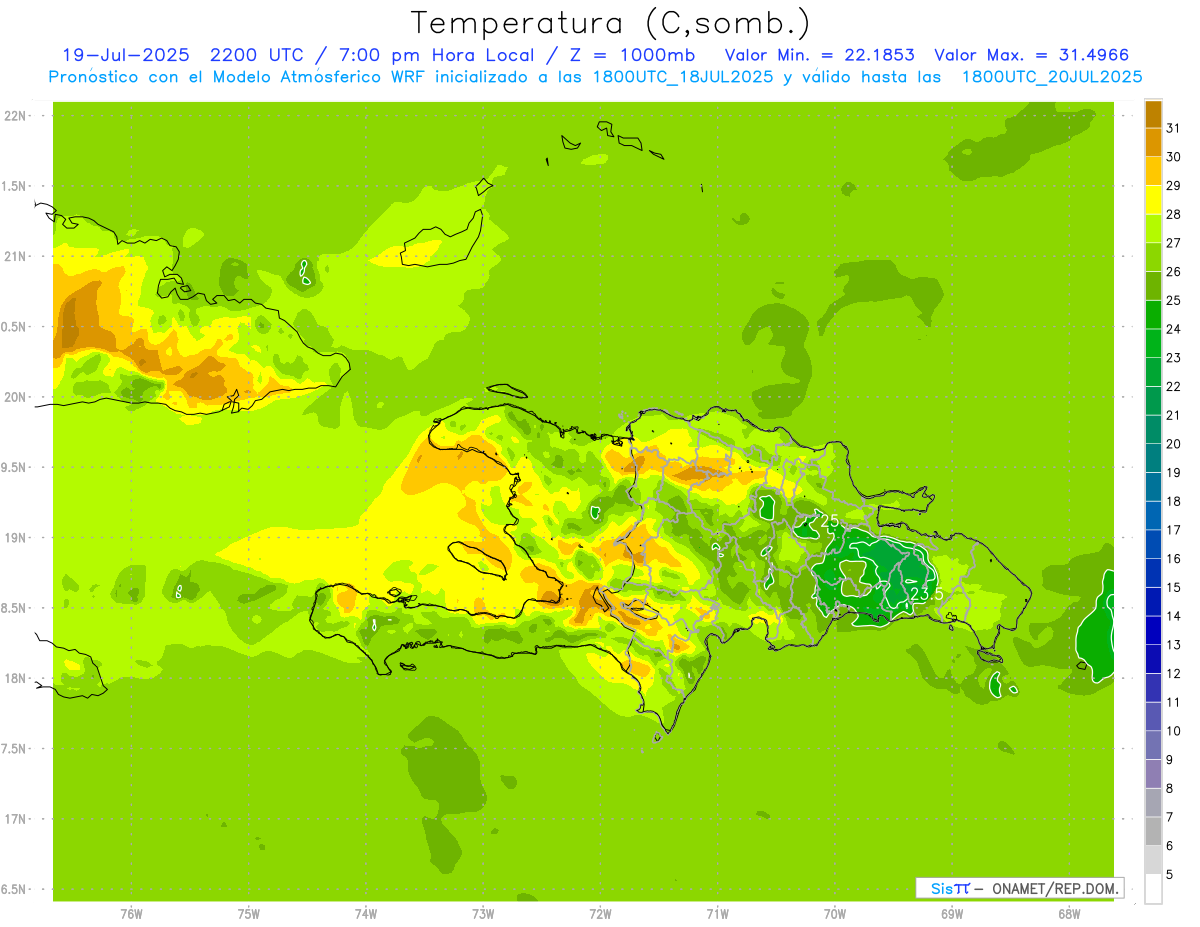Image resolution: width=1200 pixels, height=927 pixels.
Task: Click the "25" contour label on the map
Action: coord(829,521)
